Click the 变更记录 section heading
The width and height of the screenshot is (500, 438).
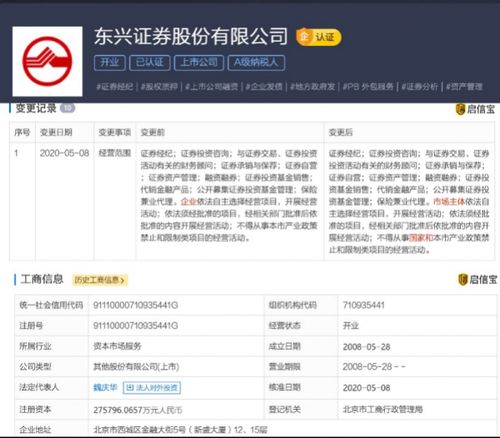click(36, 108)
